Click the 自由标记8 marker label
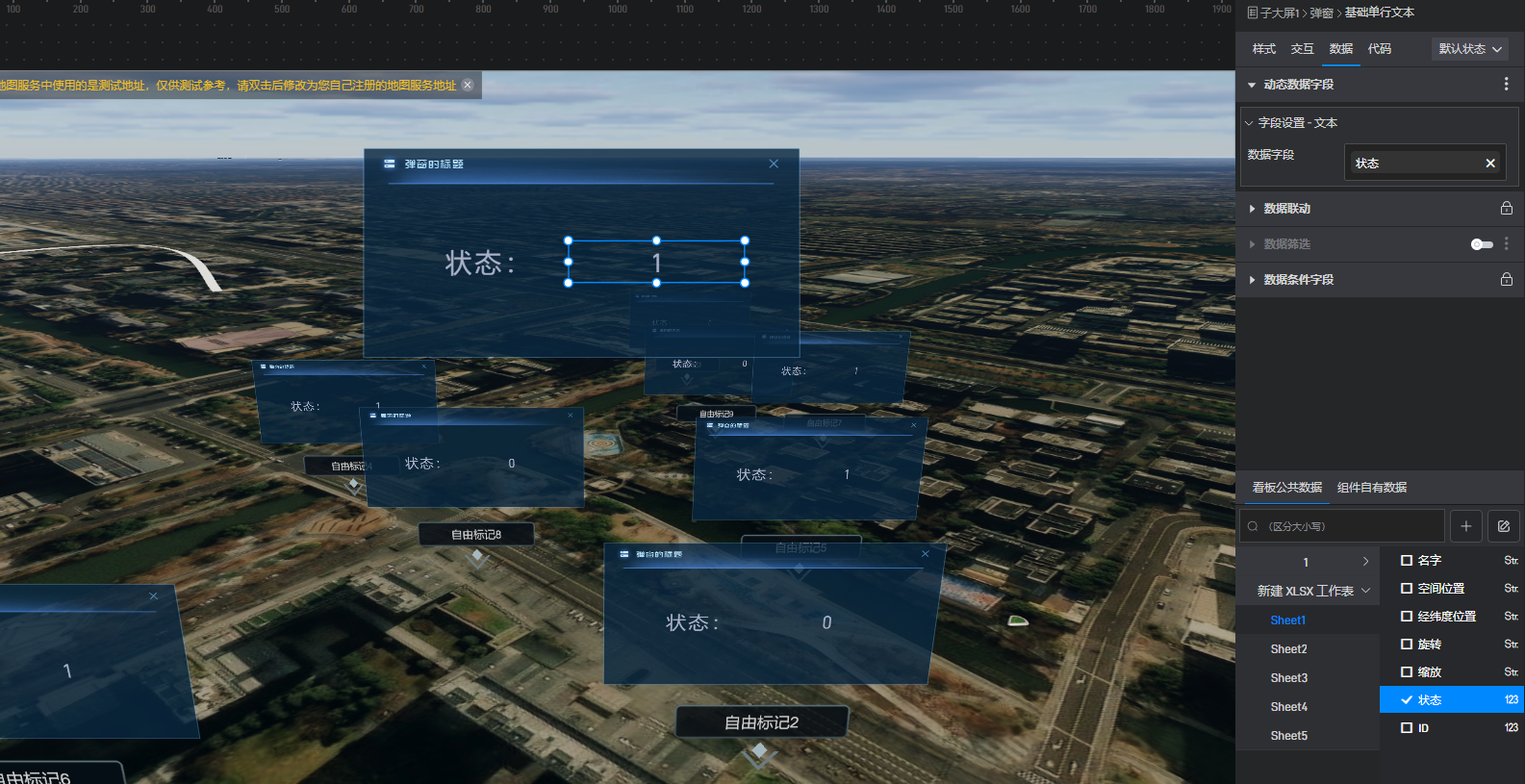 pyautogui.click(x=476, y=535)
